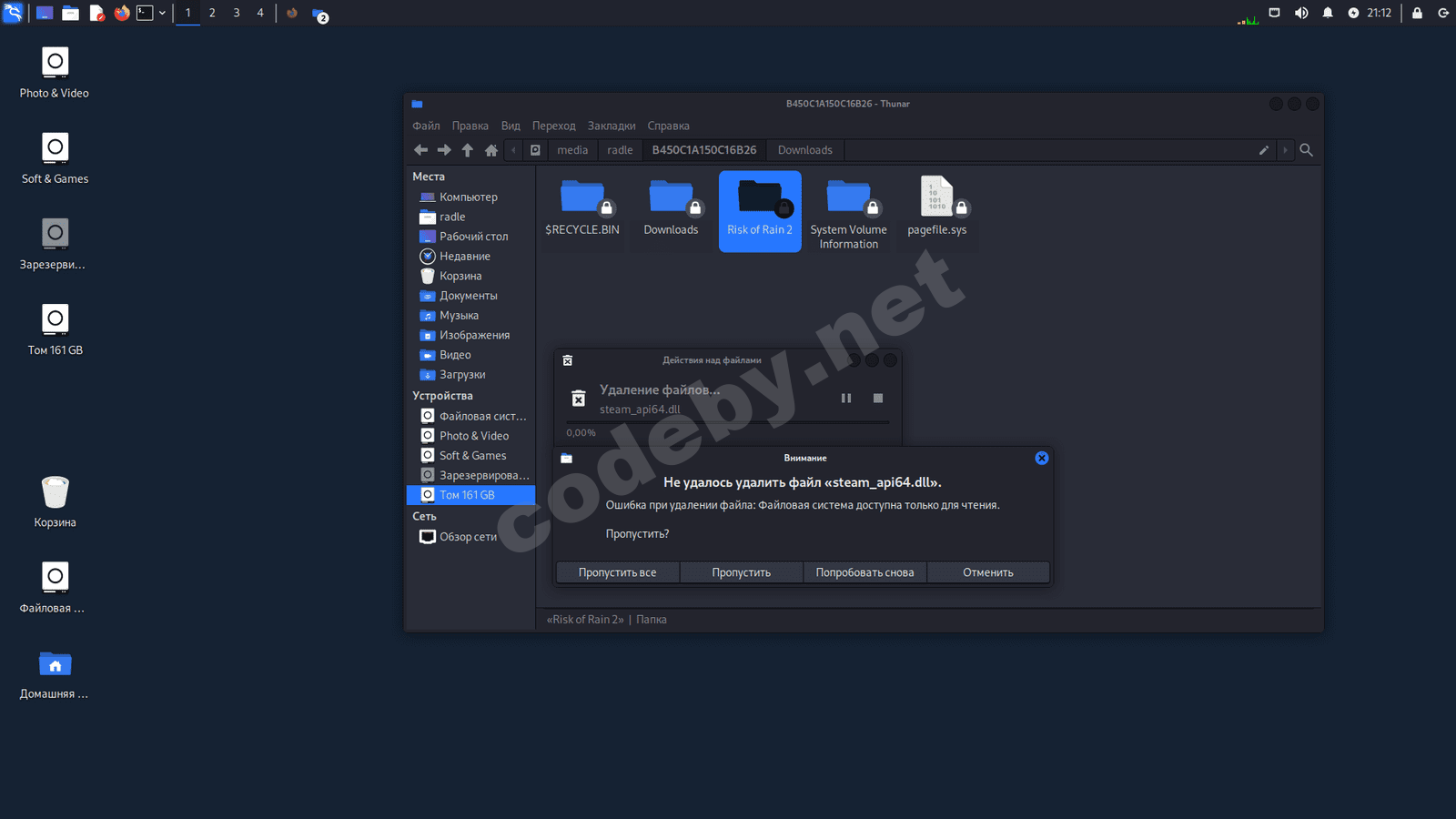Open the Kali applications menu
Viewport: 1456px width, 819px height.
[13, 13]
